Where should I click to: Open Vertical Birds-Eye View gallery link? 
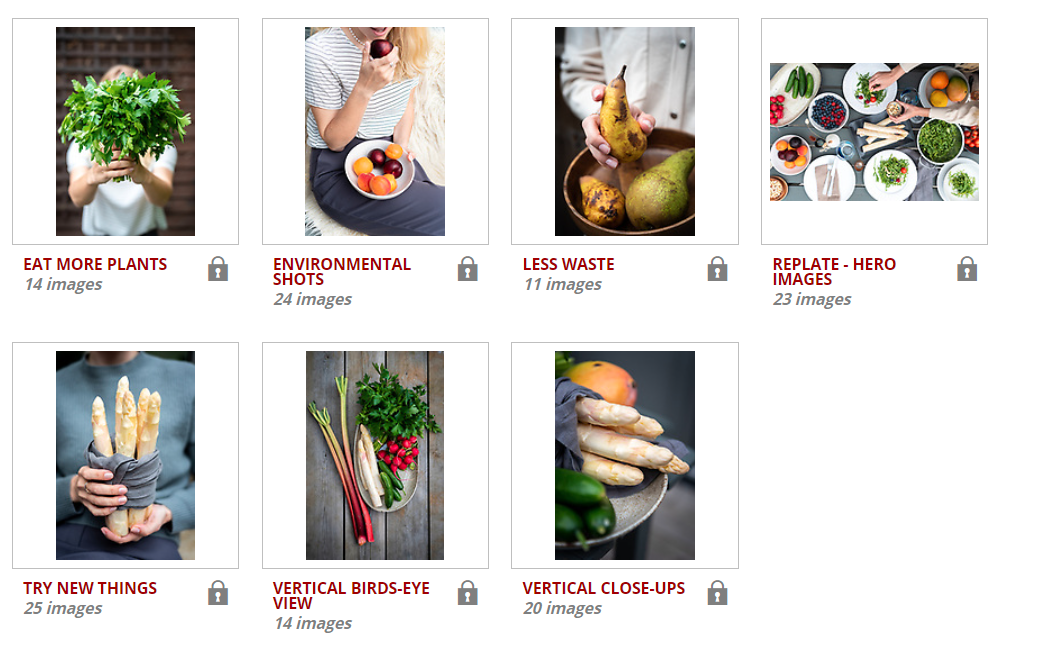pos(351,596)
